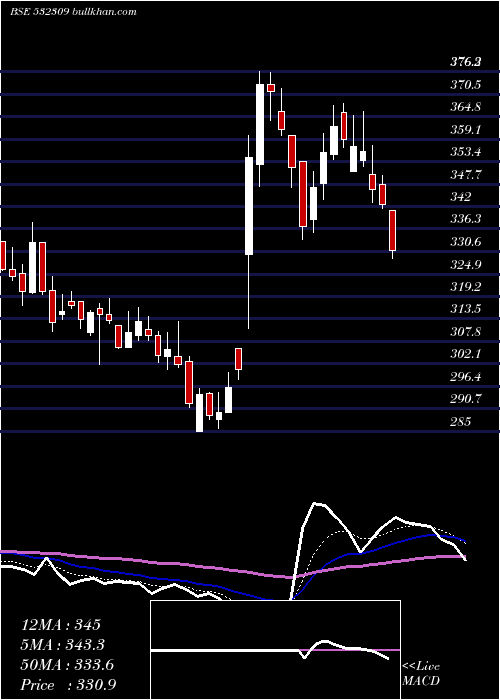
Task: Select the 313.5 price axis label
Action: tap(465, 309)
